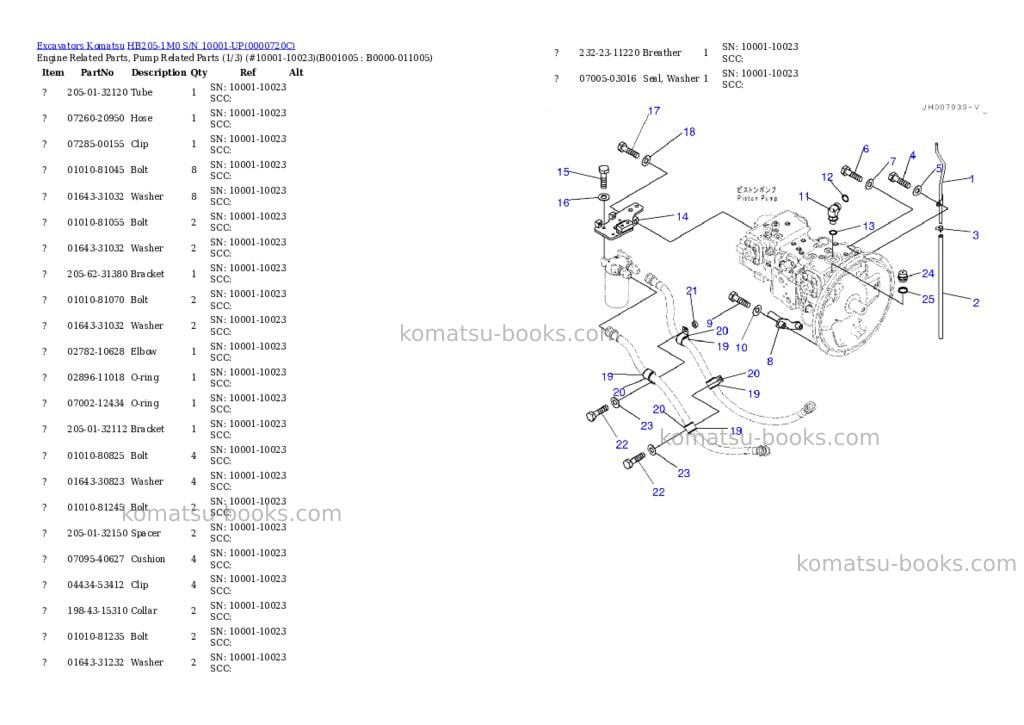Click drawing number JH007939-V
1024x725 pixels.
[950, 108]
